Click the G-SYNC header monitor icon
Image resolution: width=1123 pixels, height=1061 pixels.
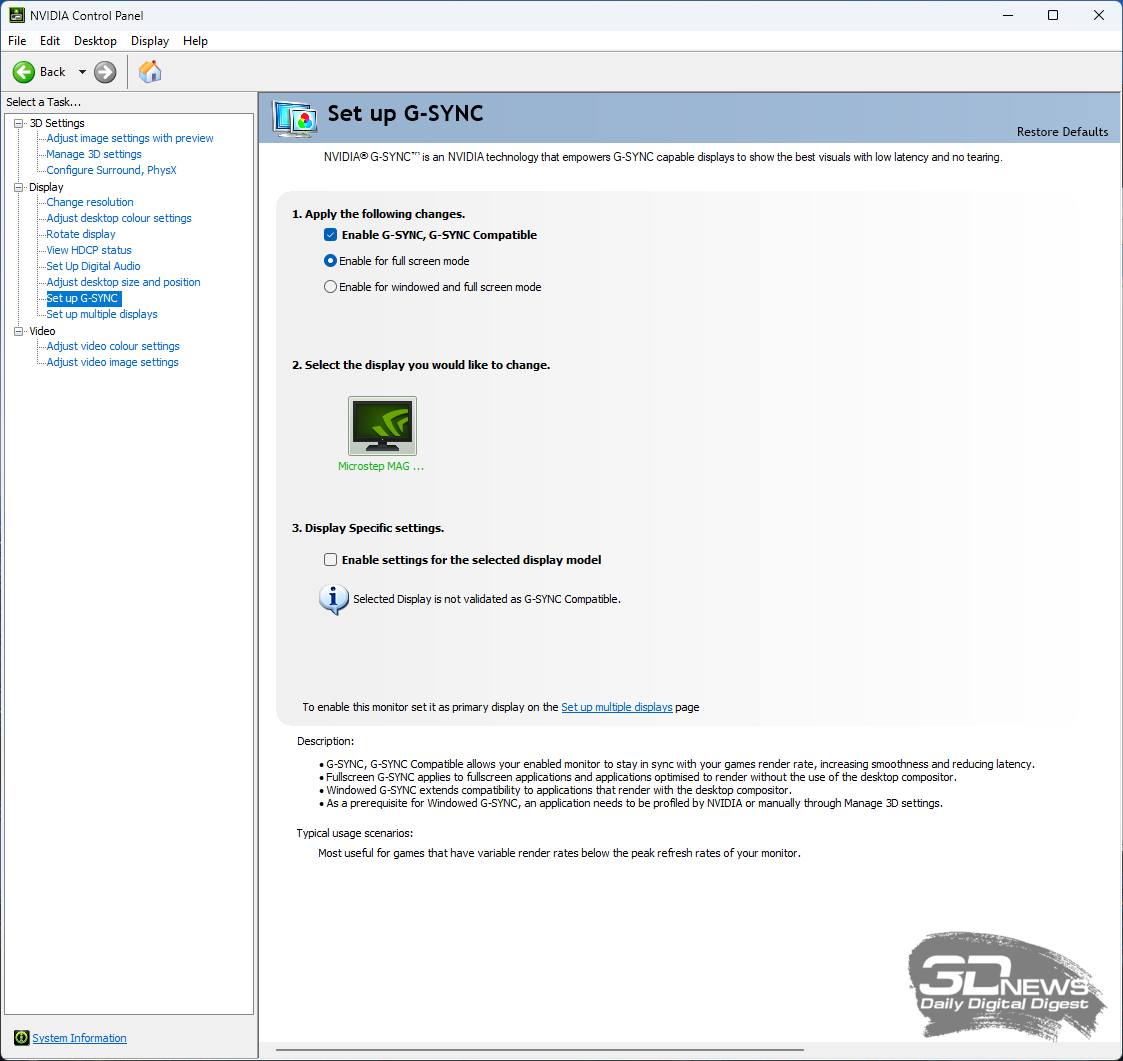pyautogui.click(x=296, y=118)
